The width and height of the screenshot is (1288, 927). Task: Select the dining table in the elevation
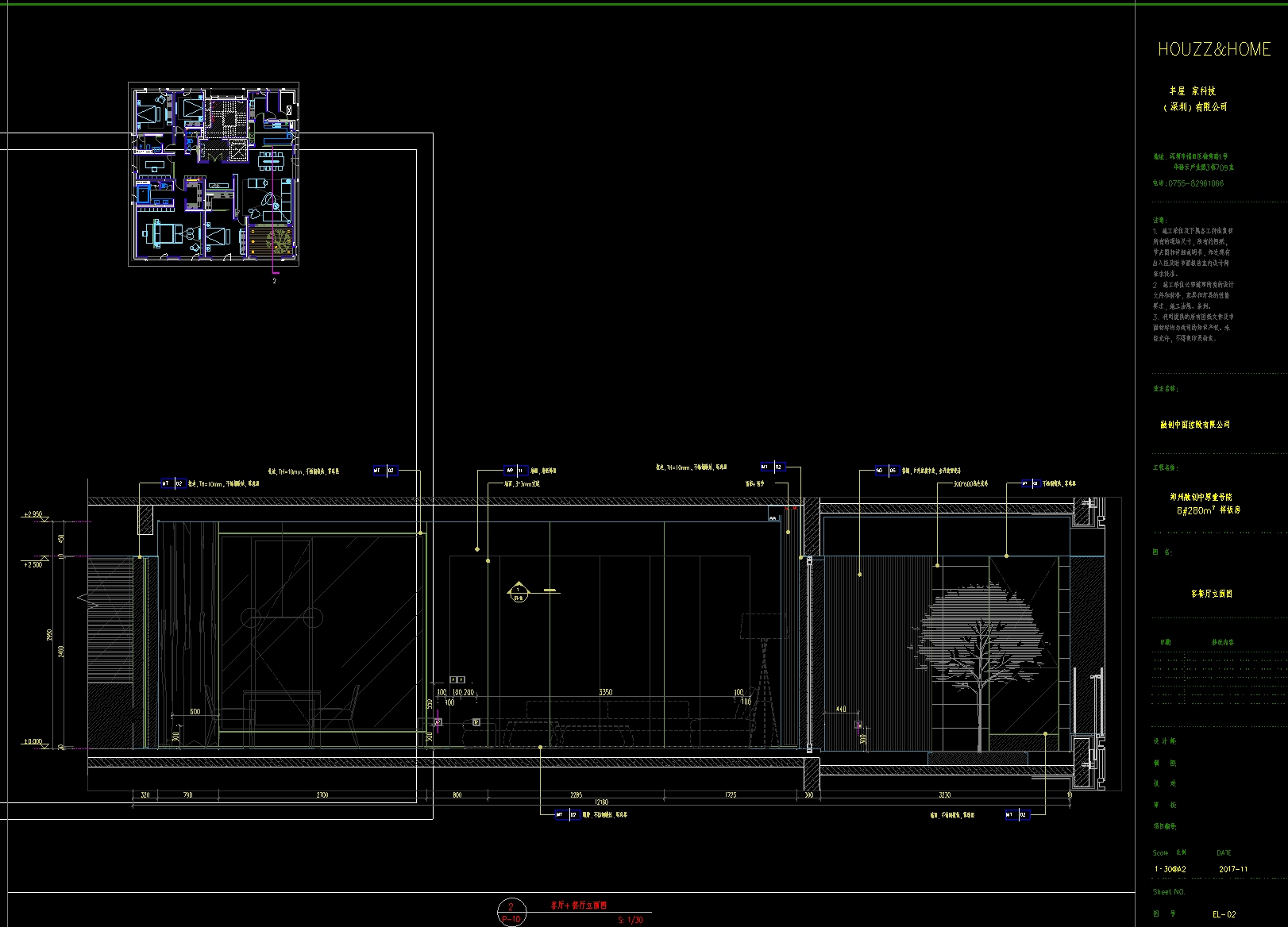click(x=282, y=719)
